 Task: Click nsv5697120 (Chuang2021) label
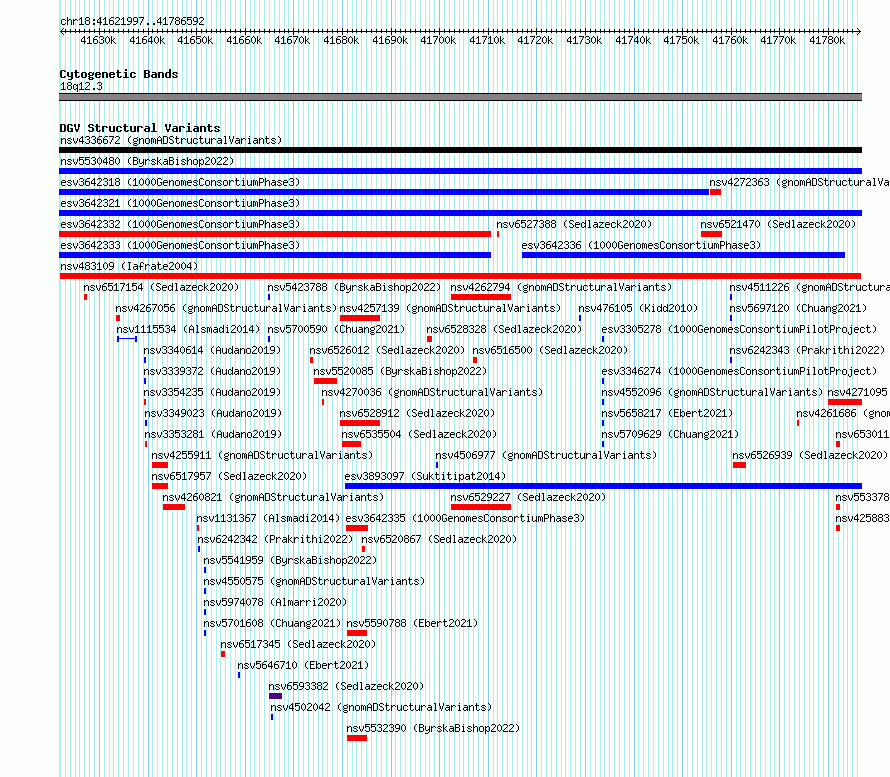[x=798, y=308]
